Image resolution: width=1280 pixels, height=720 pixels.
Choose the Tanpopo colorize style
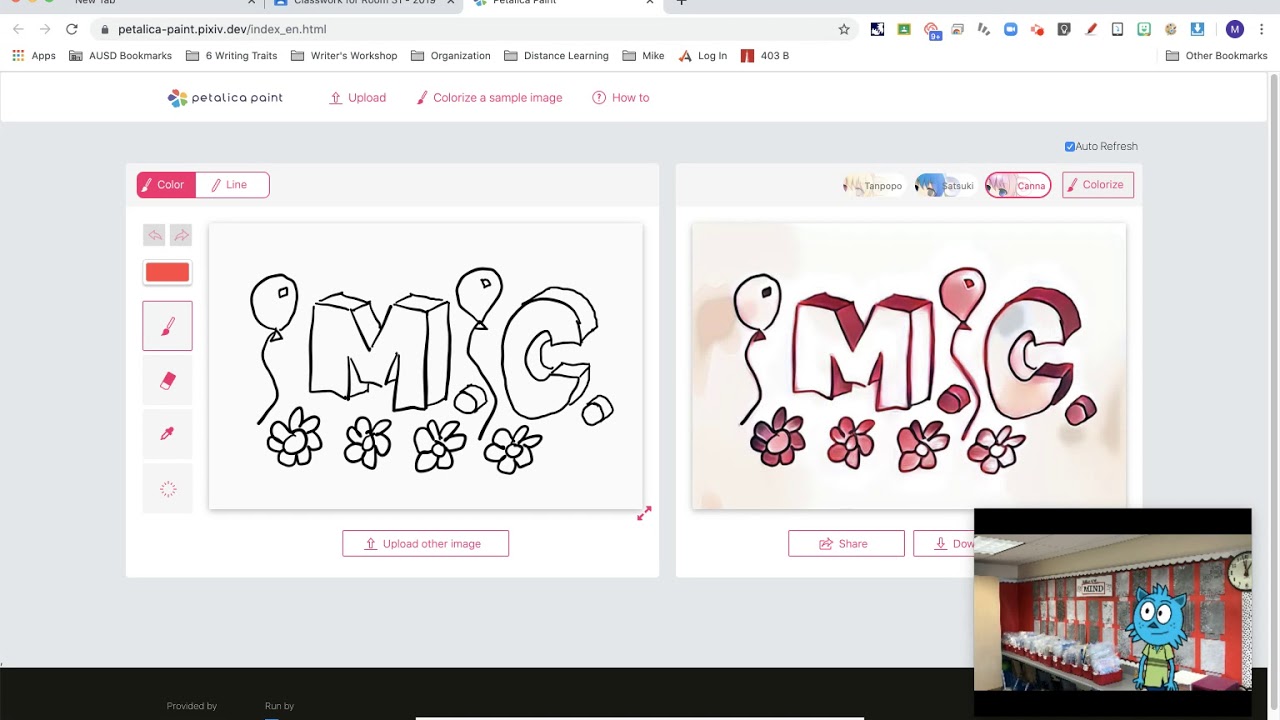pos(873,185)
